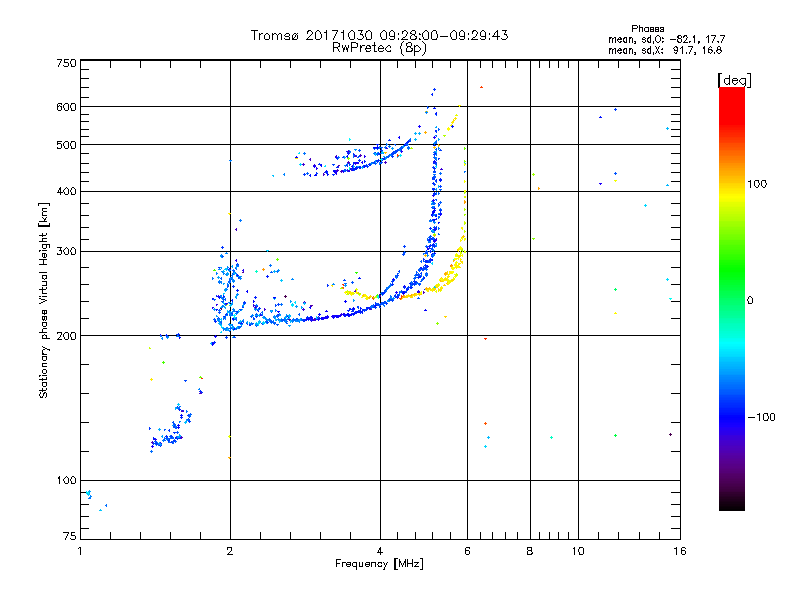
Task: Click y-axis tick label "400"
Action: coord(67,191)
